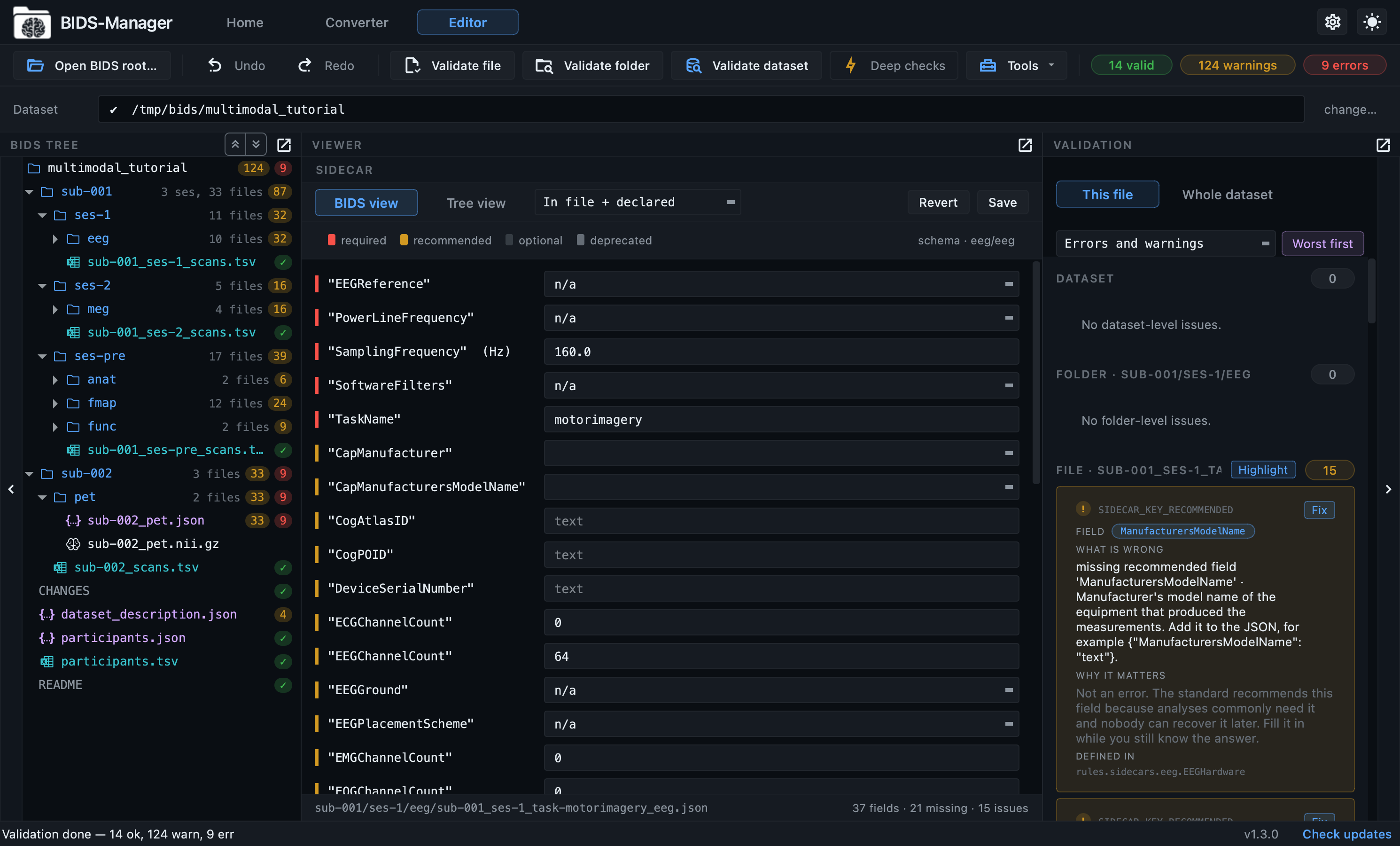The width and height of the screenshot is (1400, 846).
Task: Open the Tools dropdown menu
Action: click(x=1017, y=65)
